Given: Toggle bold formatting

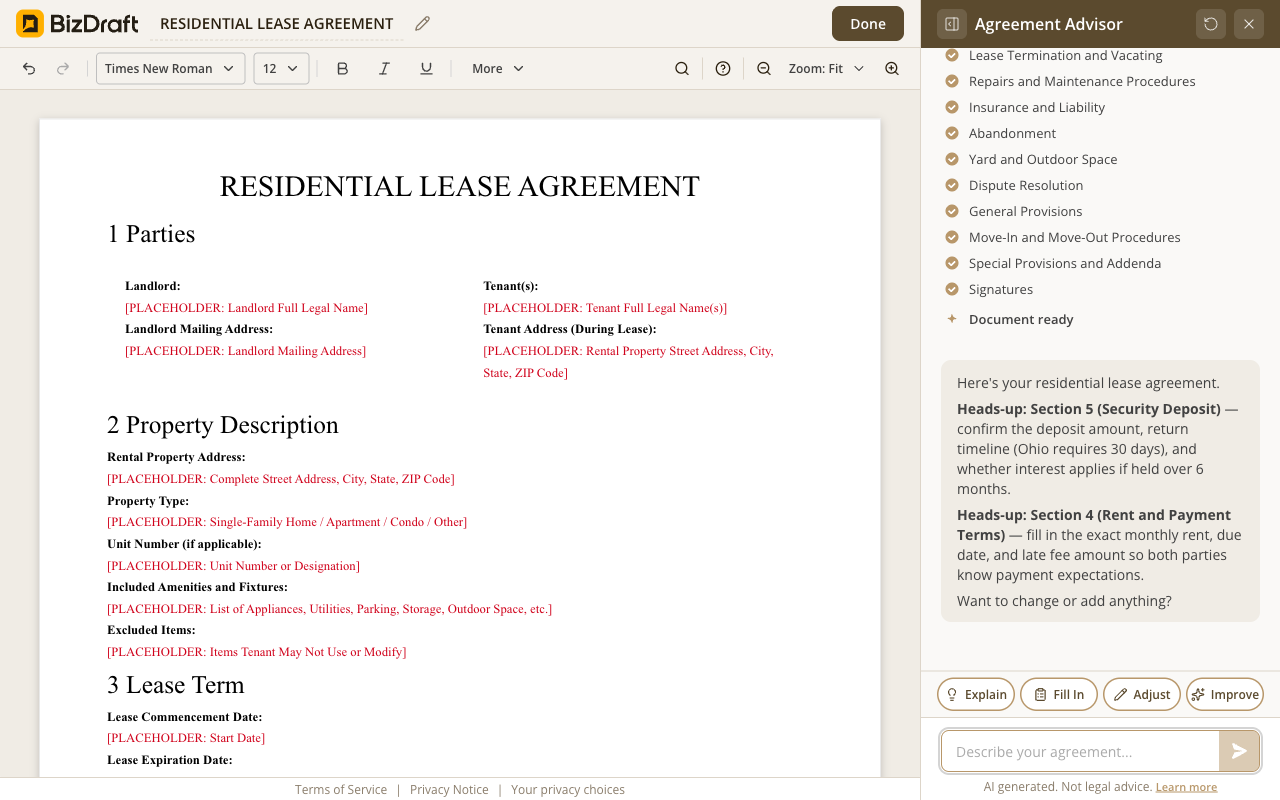Looking at the screenshot, I should point(342,68).
